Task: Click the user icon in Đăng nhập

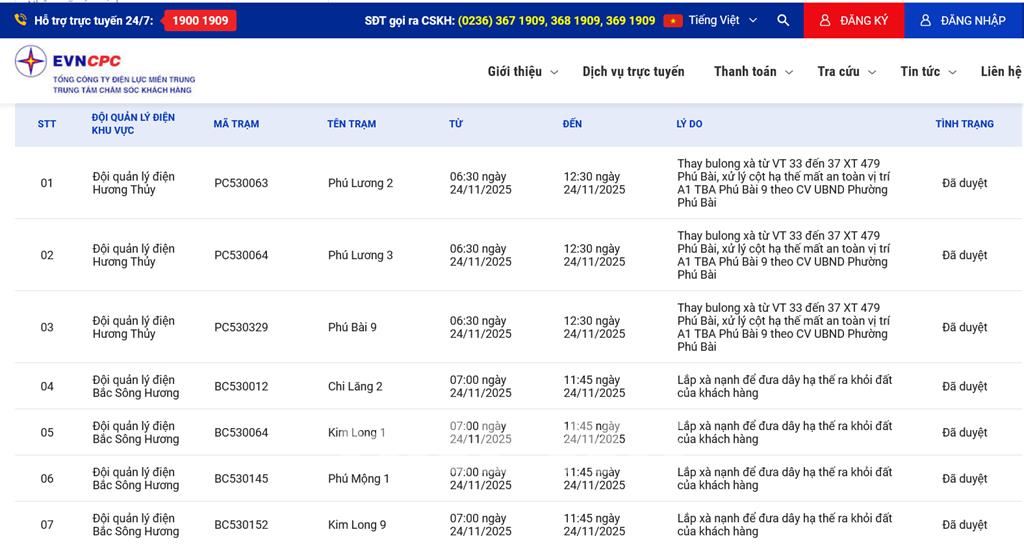Action: (x=925, y=20)
